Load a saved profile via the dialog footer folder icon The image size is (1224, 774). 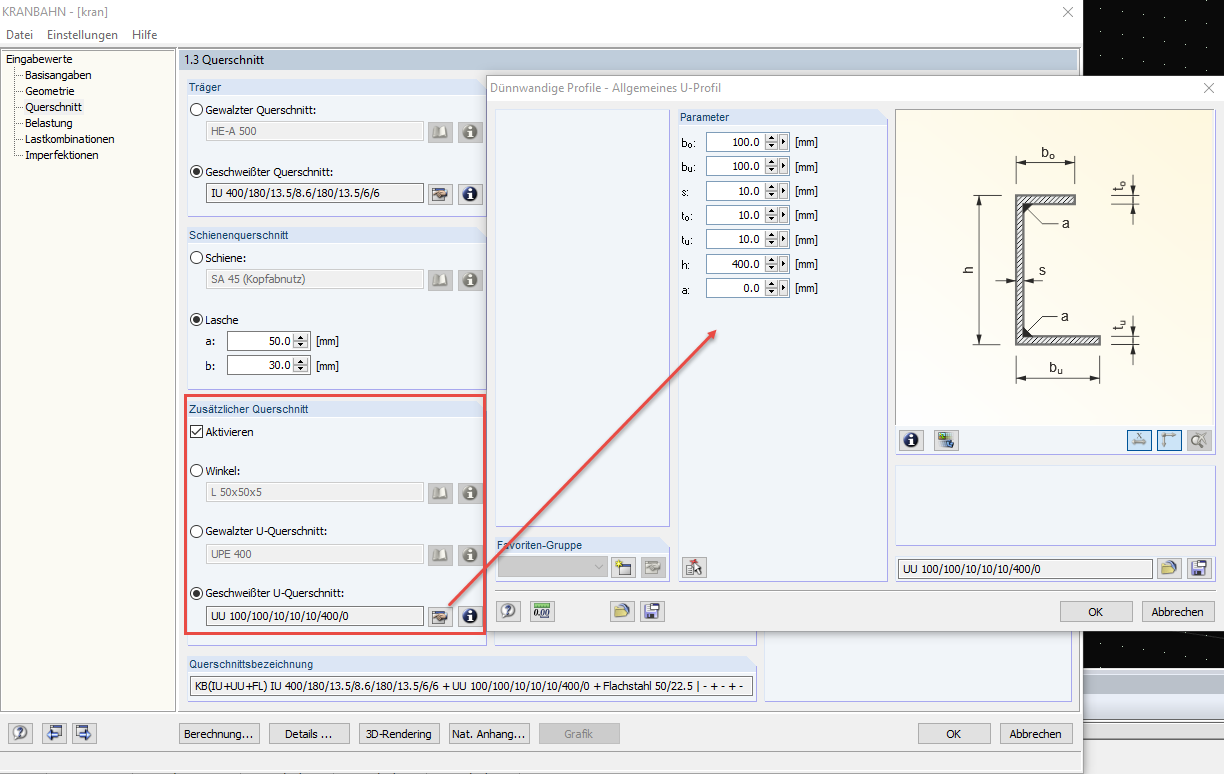point(622,611)
